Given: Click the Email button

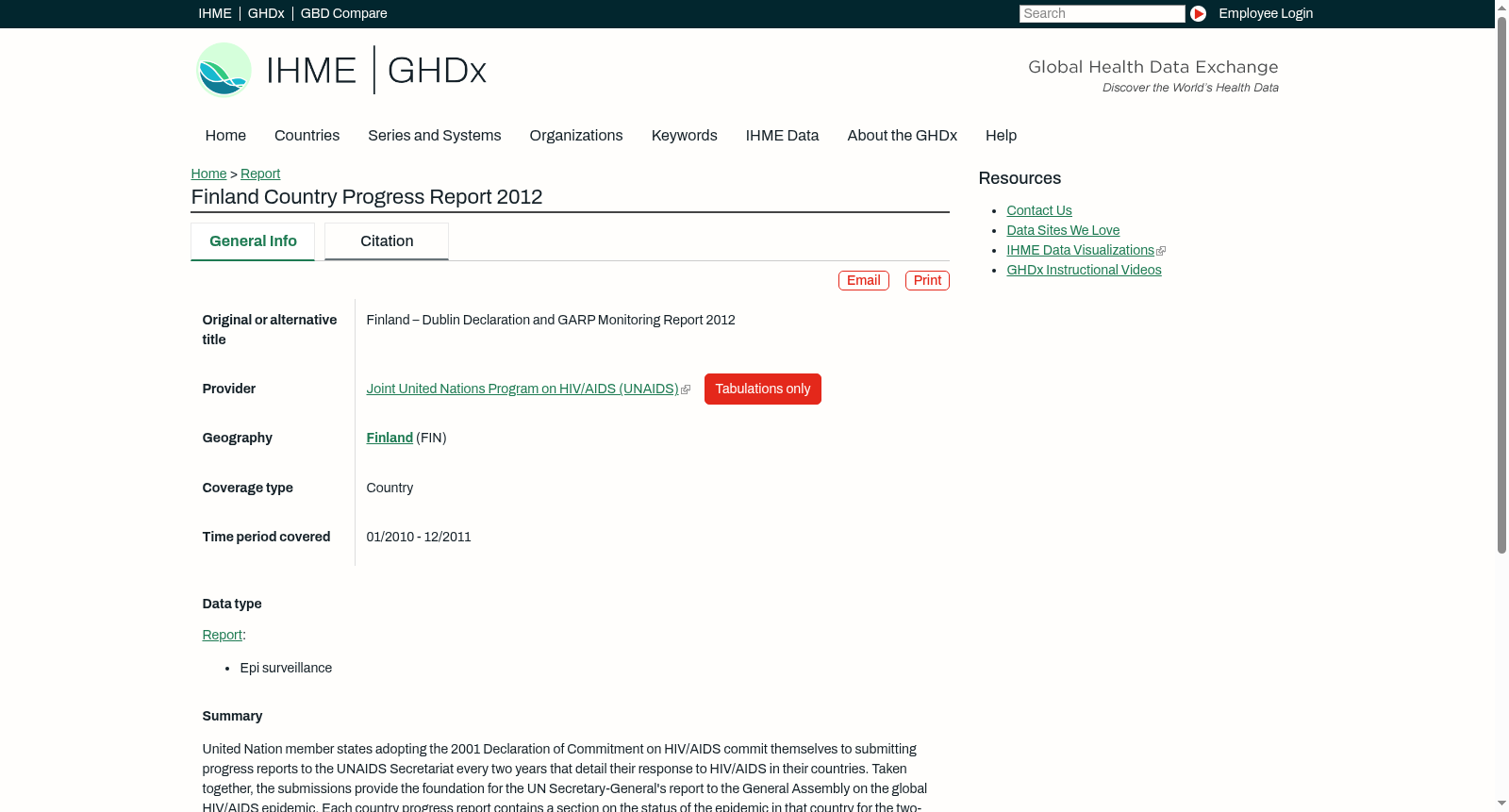Looking at the screenshot, I should [x=864, y=280].
